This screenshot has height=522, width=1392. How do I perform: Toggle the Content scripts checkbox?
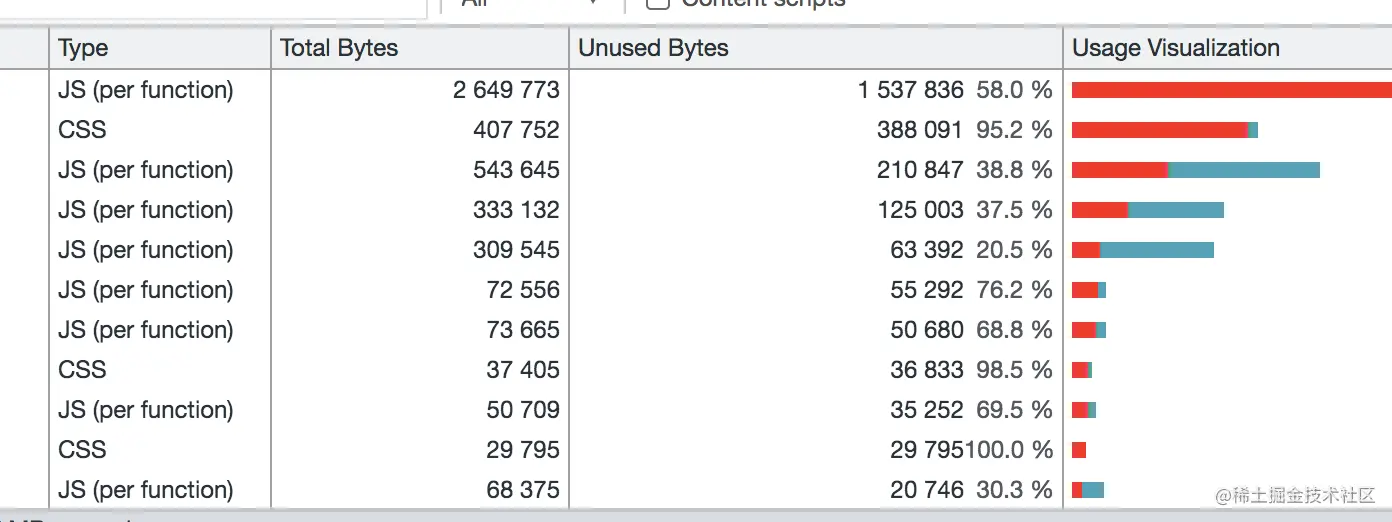pos(658,3)
